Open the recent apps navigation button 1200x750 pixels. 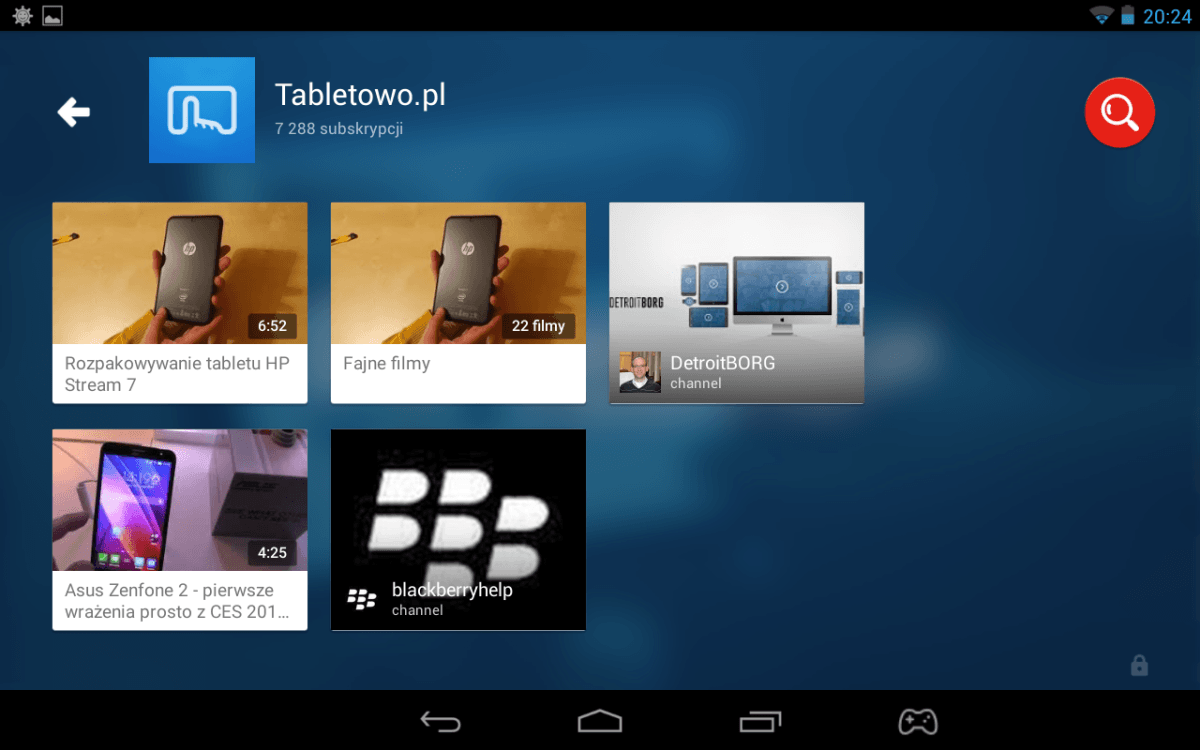point(760,721)
